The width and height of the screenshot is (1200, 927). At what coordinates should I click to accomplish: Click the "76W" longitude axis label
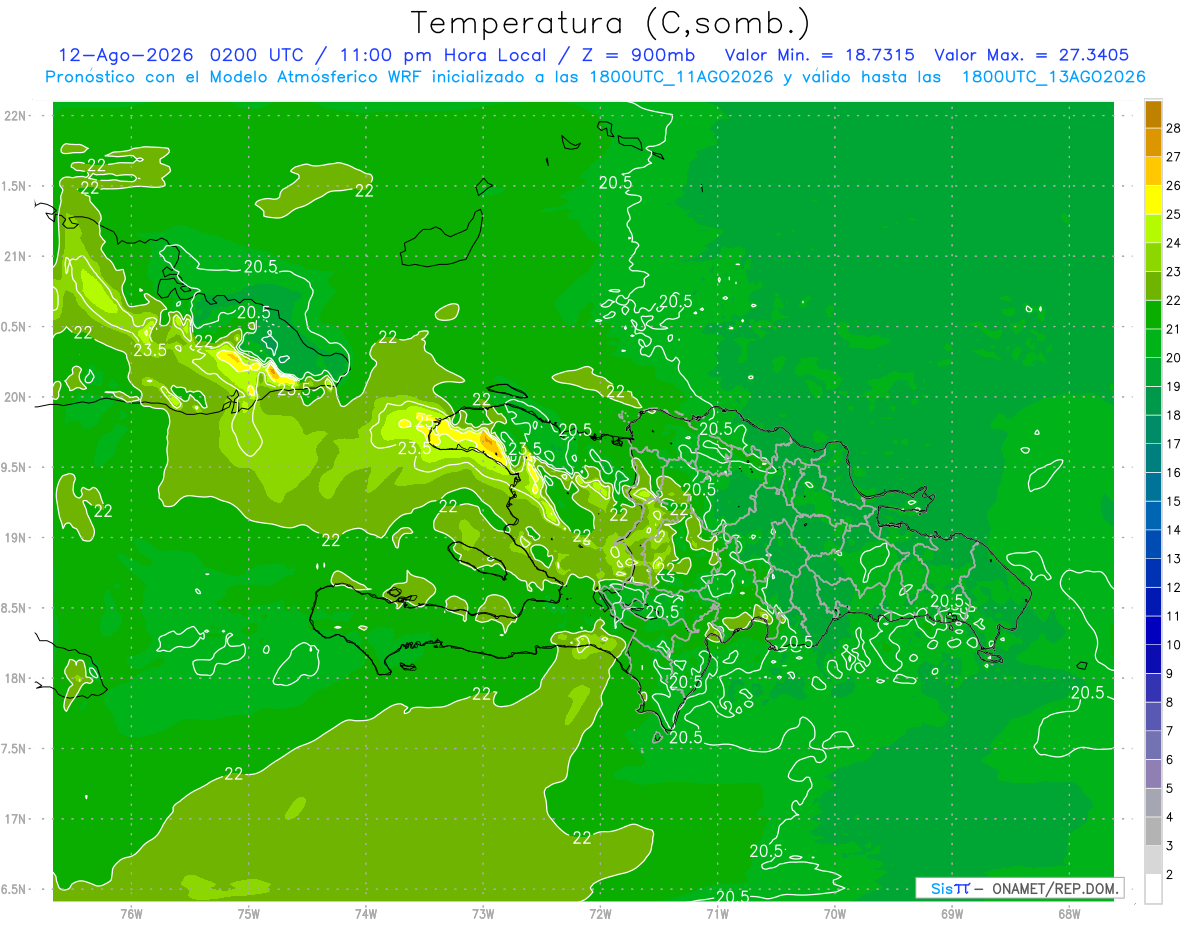pos(131,913)
